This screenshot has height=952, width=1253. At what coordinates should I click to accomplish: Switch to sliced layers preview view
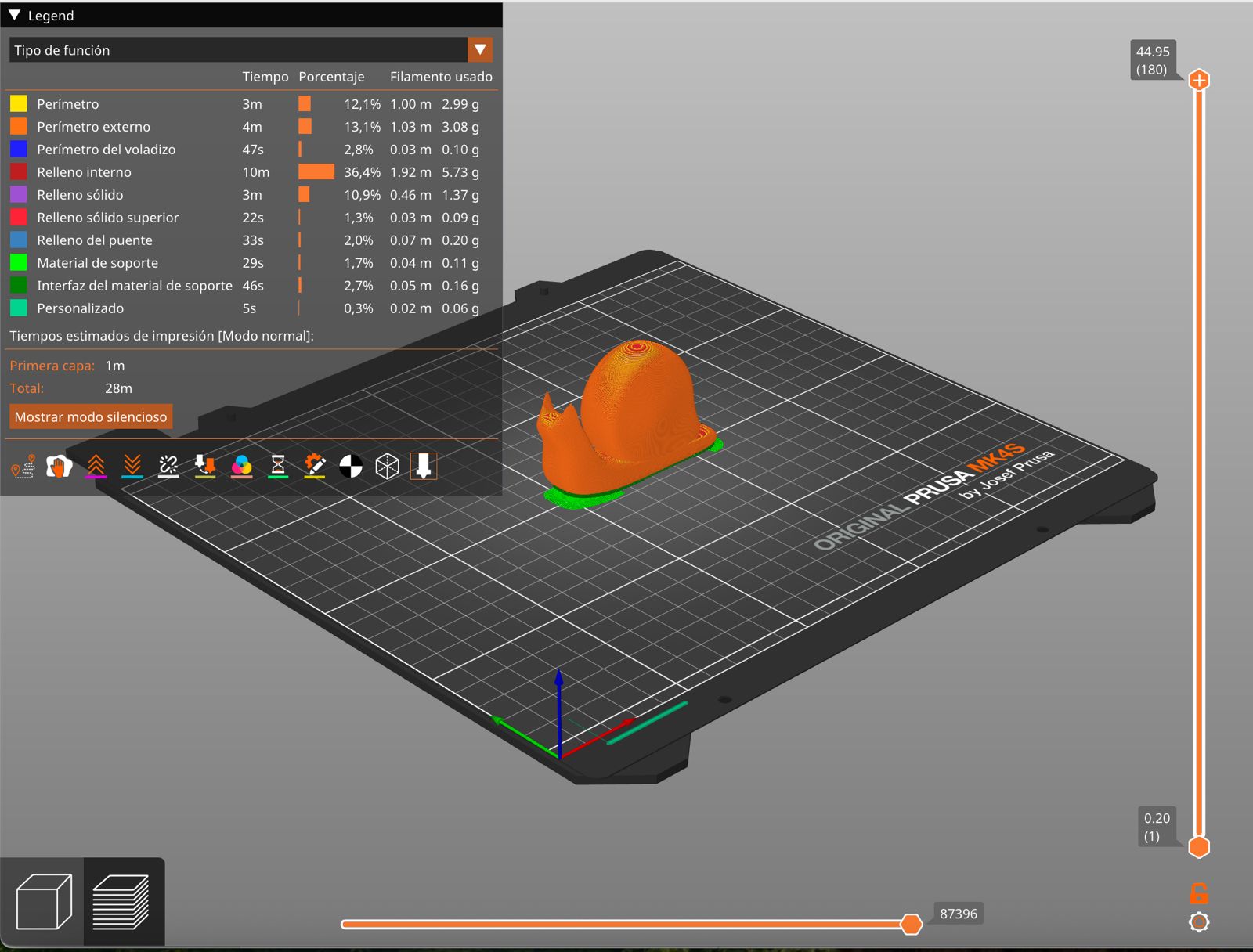click(x=121, y=902)
